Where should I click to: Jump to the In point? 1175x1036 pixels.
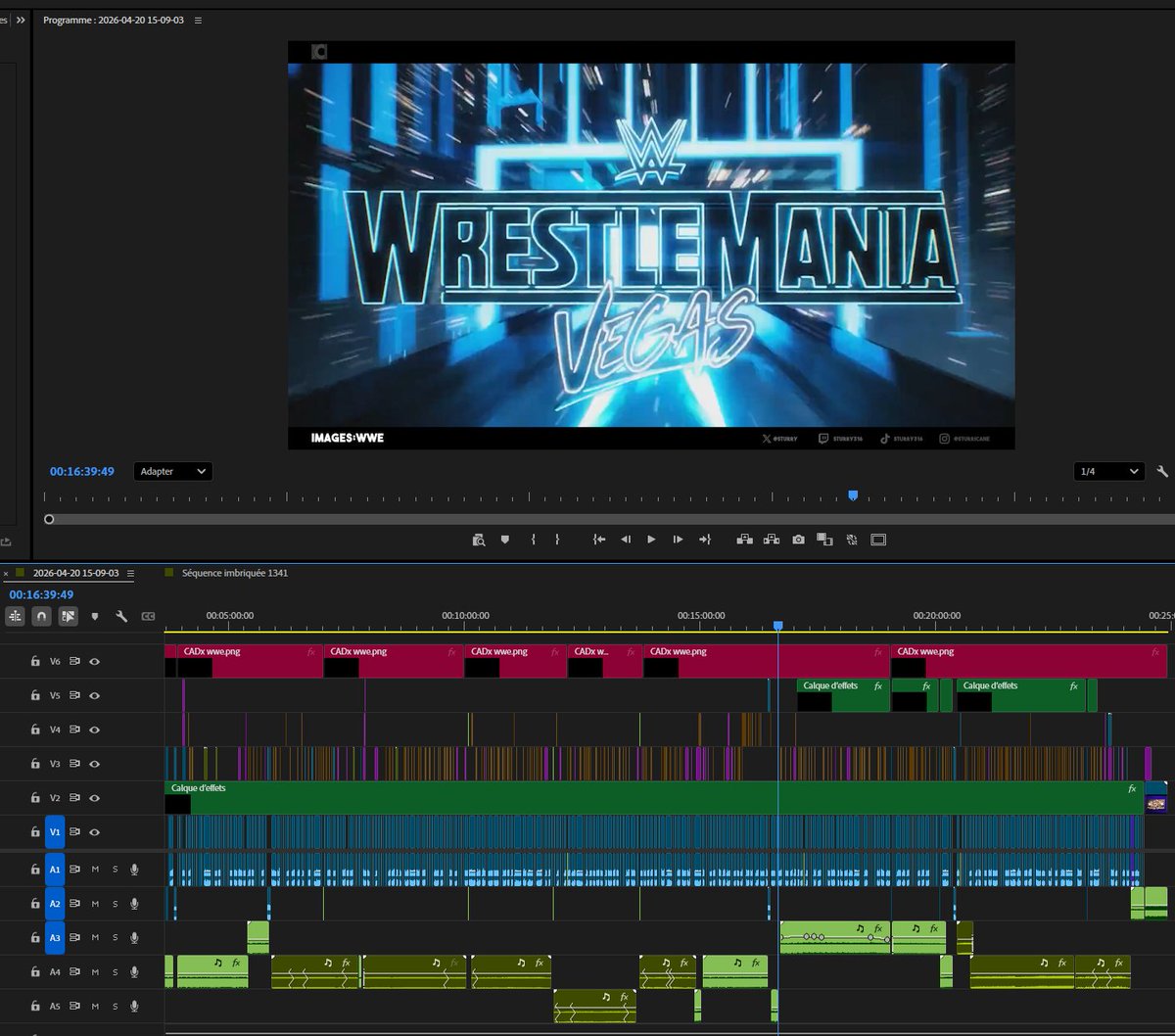(x=599, y=540)
